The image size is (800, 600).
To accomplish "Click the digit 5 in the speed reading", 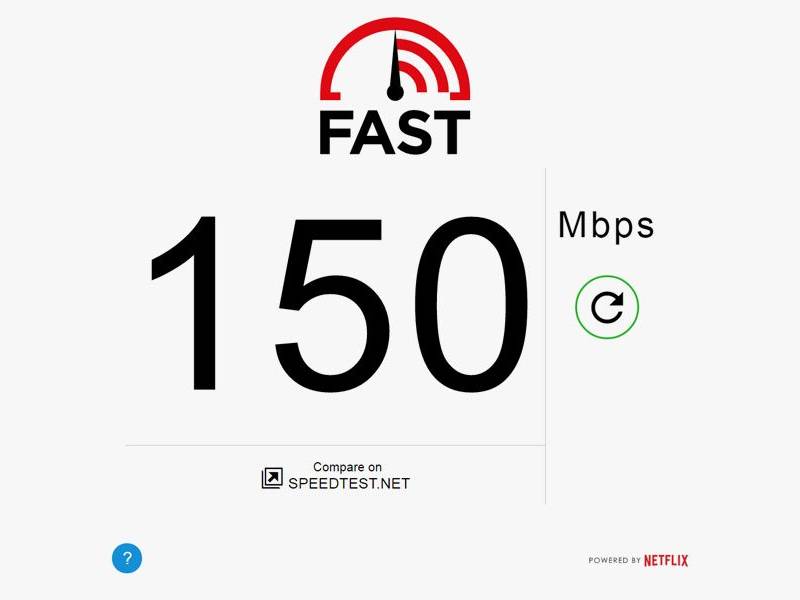I will point(332,305).
